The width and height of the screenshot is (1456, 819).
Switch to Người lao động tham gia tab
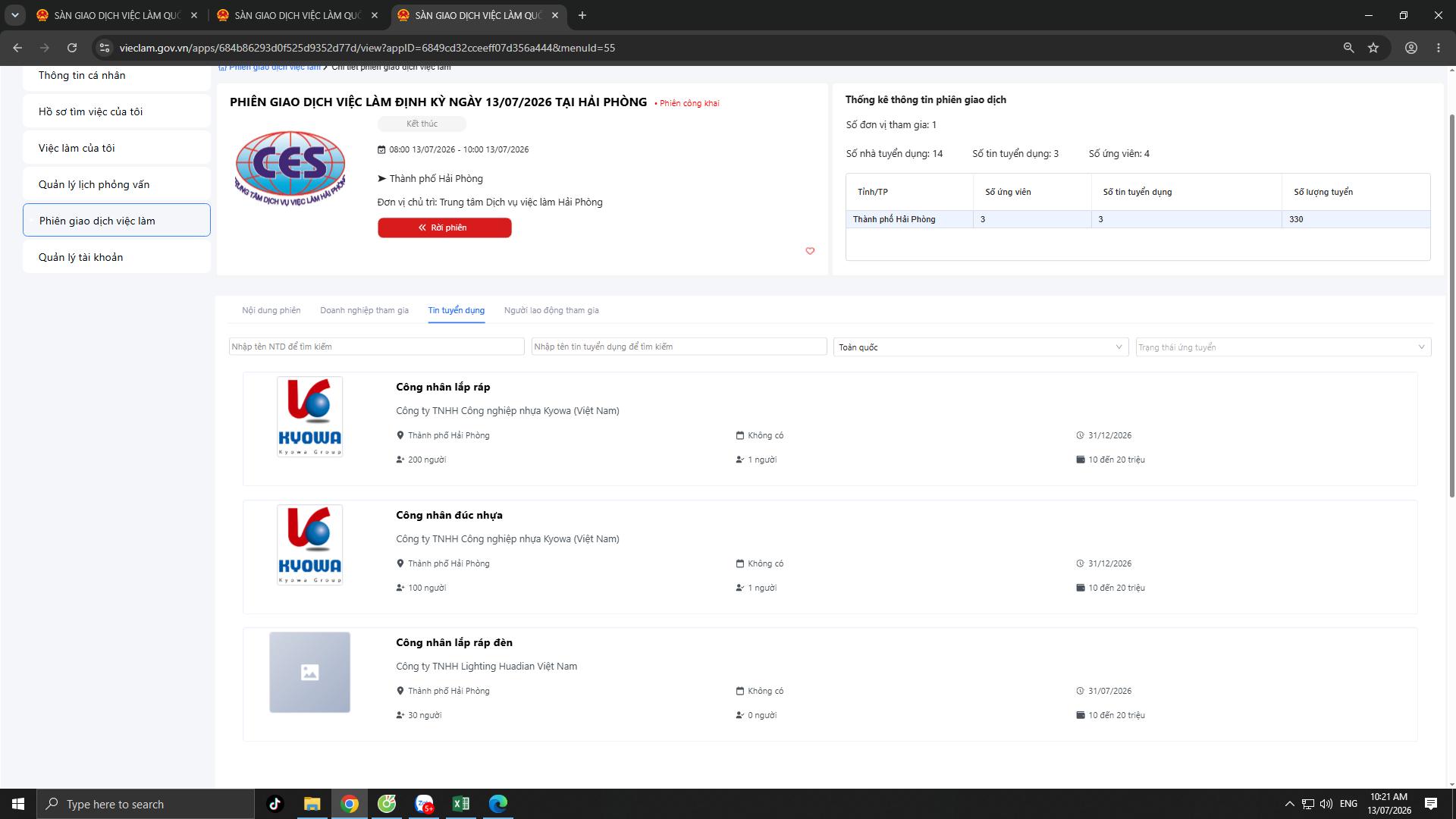pos(551,310)
